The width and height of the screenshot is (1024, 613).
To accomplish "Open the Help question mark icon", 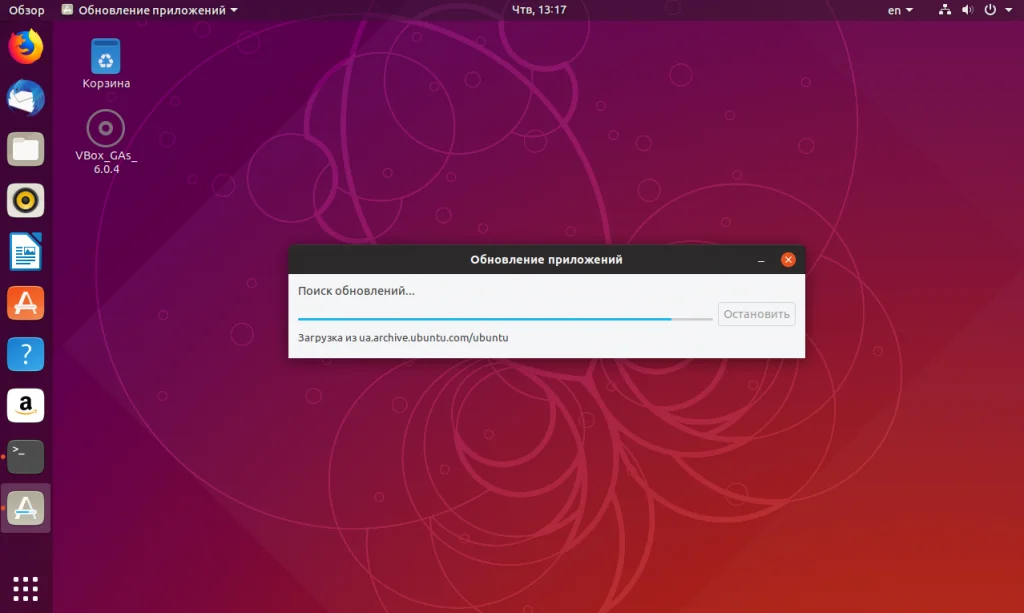I will pyautogui.click(x=25, y=354).
